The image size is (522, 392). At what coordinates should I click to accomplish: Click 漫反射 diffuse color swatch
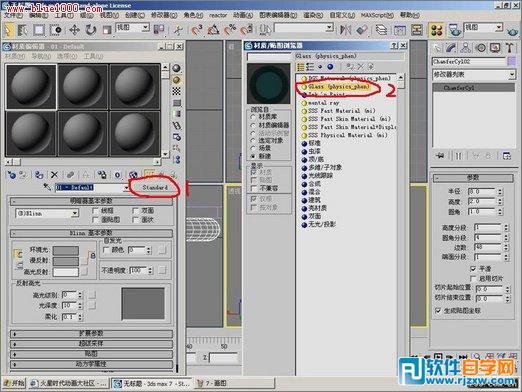tap(66, 261)
